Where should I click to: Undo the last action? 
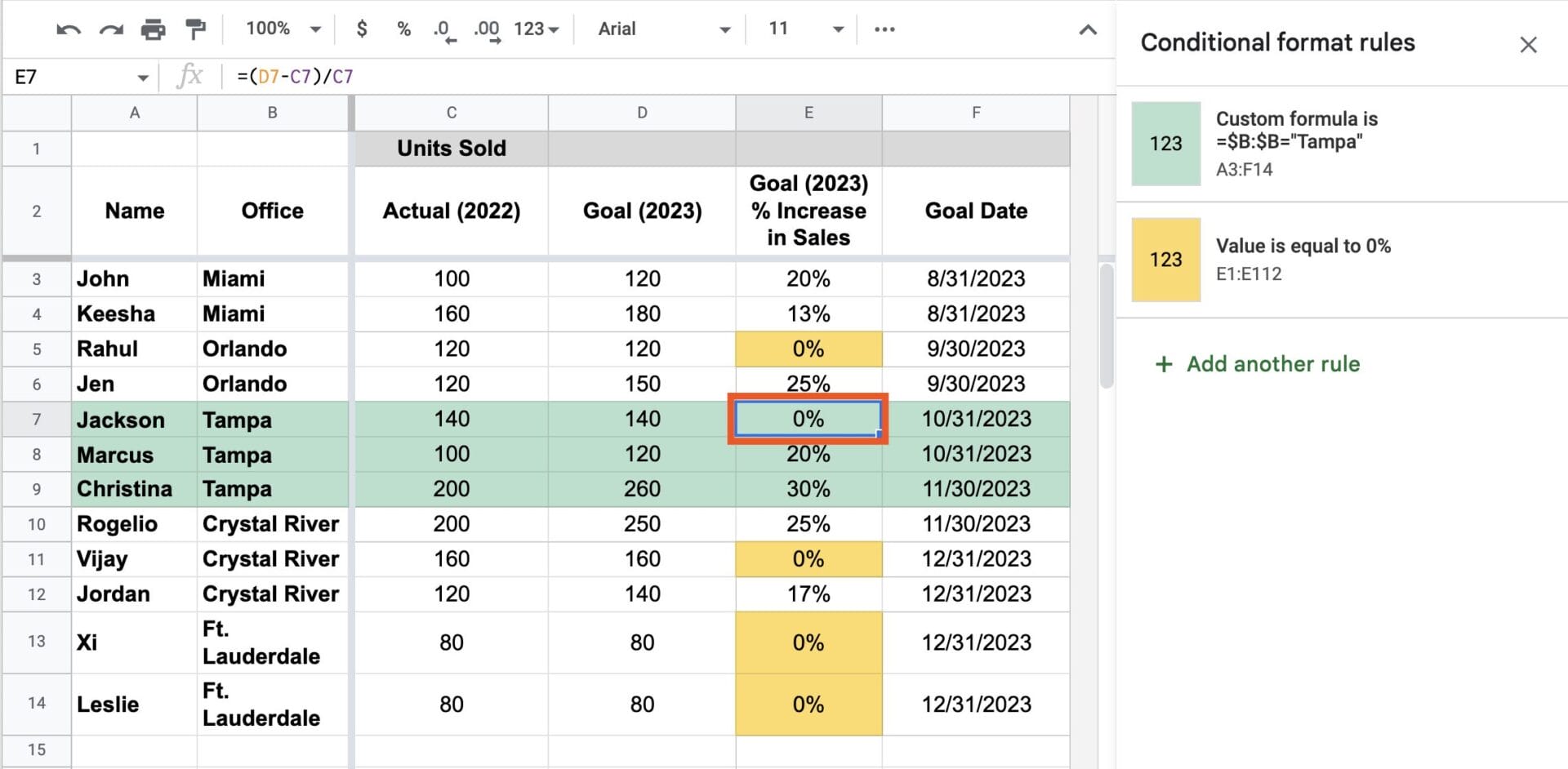68,29
